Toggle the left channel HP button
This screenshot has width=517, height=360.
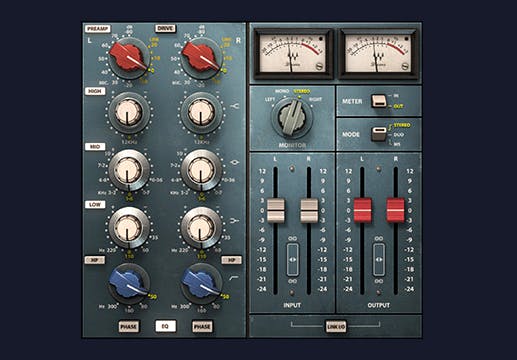click(95, 260)
